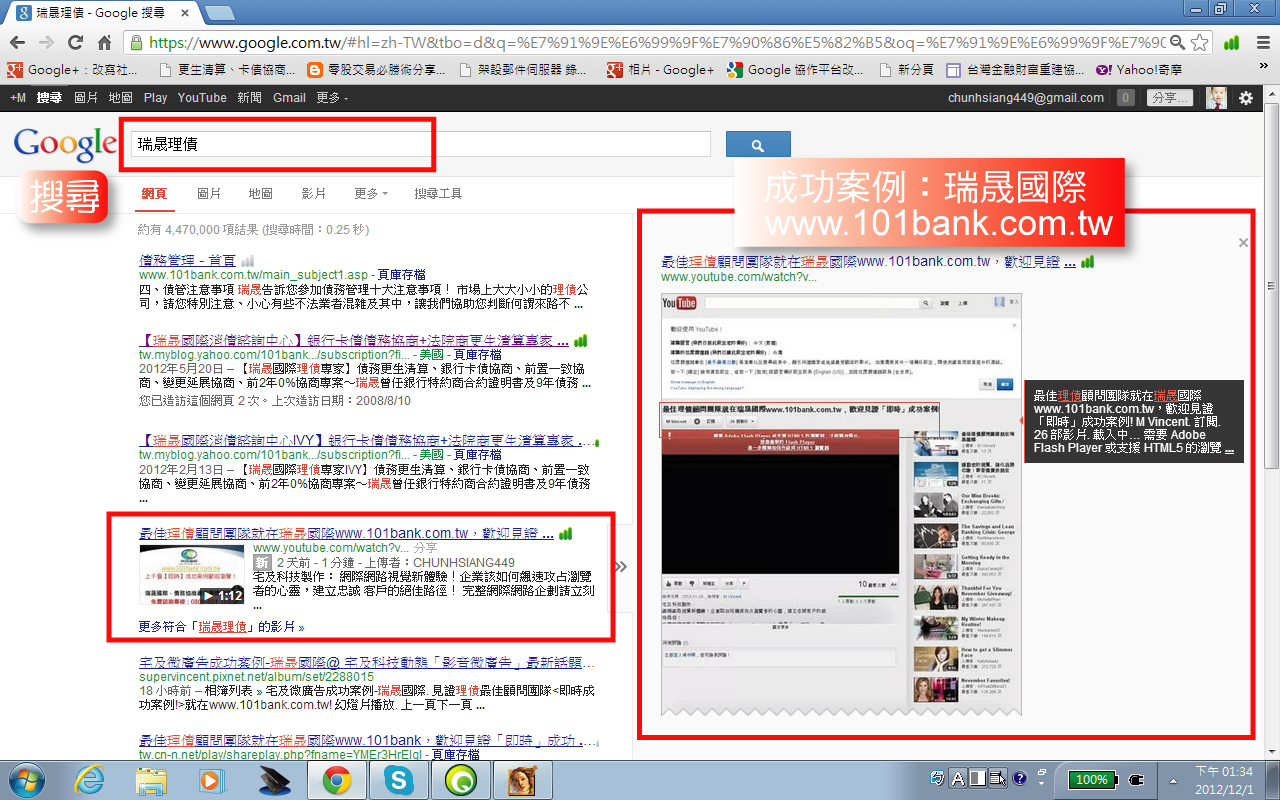
Task: Play the video thumbnail showing 1:12
Action: (x=191, y=574)
